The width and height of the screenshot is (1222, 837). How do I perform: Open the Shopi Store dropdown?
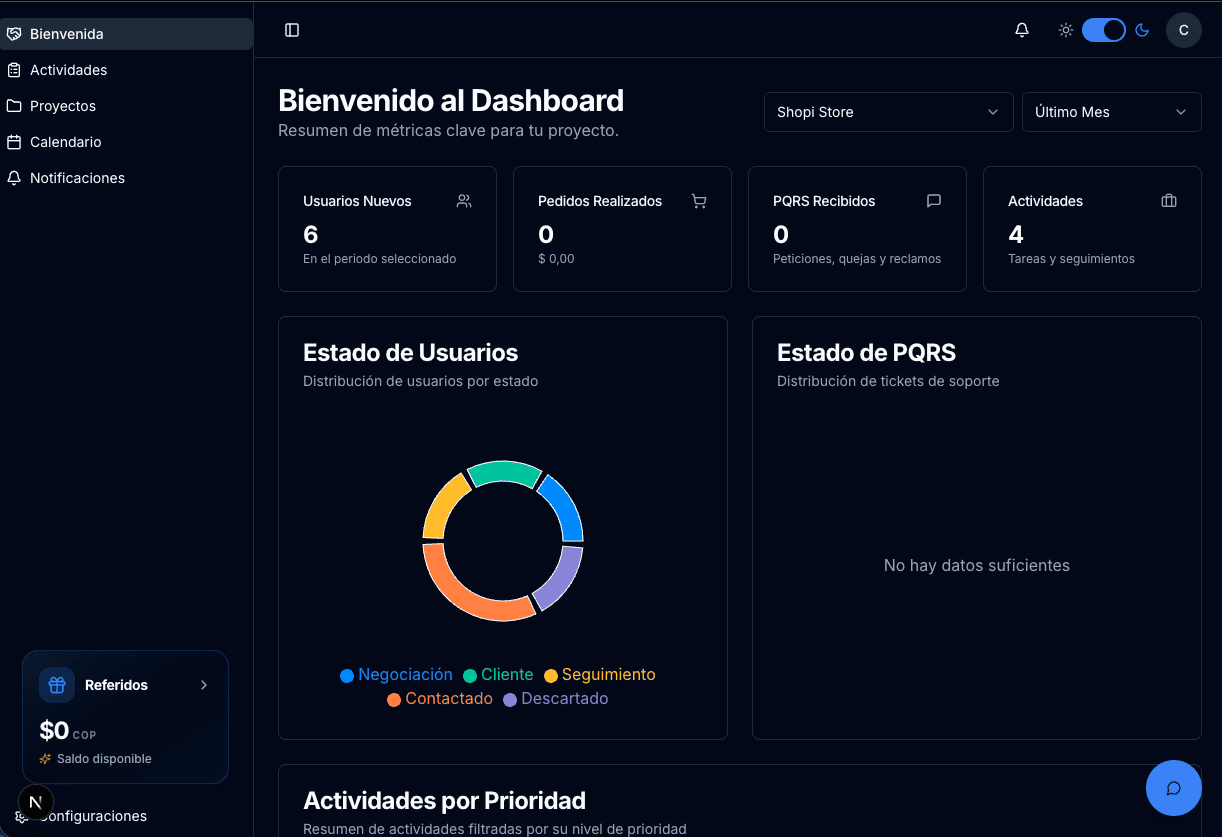888,112
